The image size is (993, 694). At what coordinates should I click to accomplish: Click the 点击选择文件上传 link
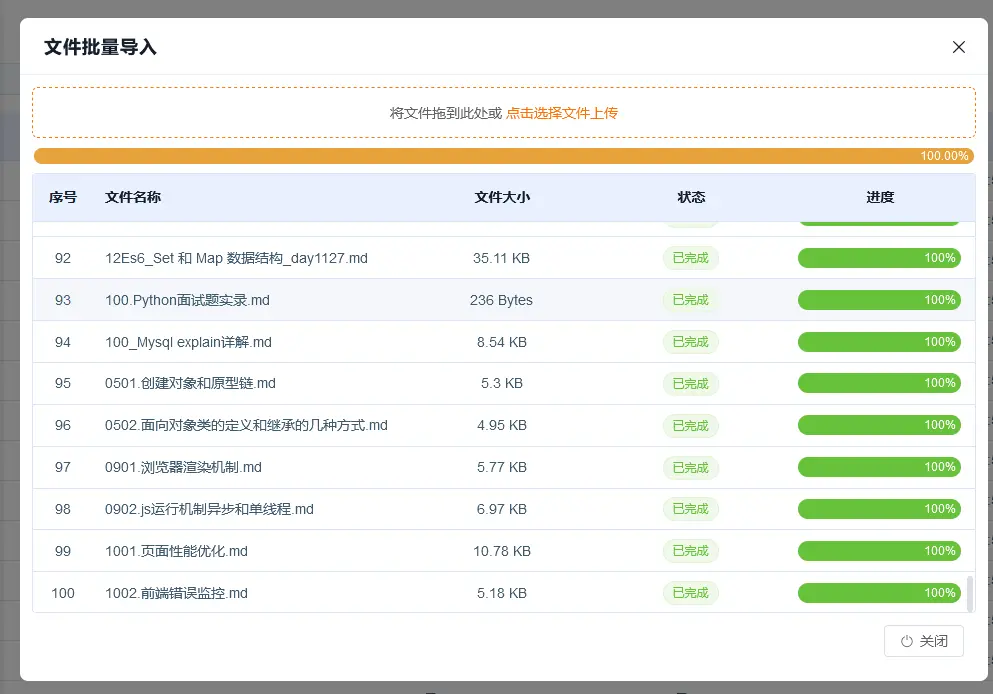click(561, 113)
